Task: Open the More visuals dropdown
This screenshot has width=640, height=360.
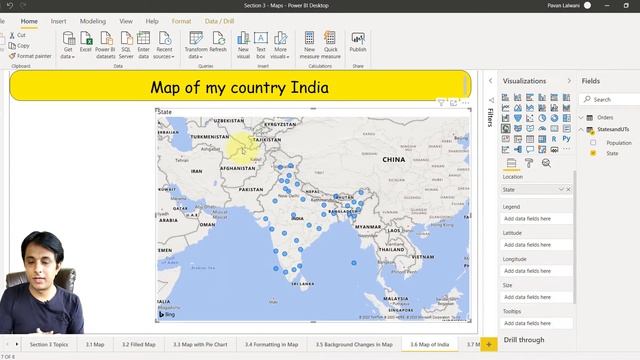Action: tap(280, 45)
